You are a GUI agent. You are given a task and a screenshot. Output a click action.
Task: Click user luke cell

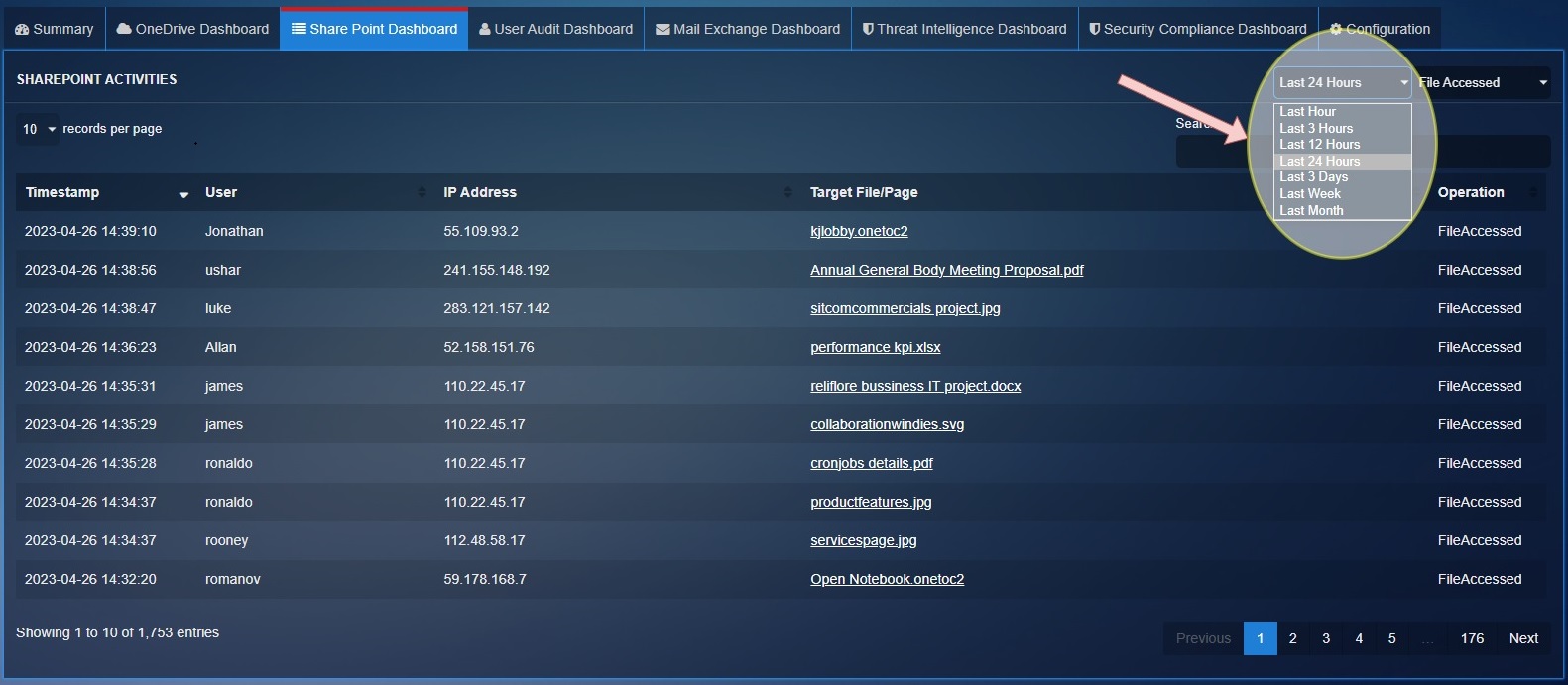[218, 308]
